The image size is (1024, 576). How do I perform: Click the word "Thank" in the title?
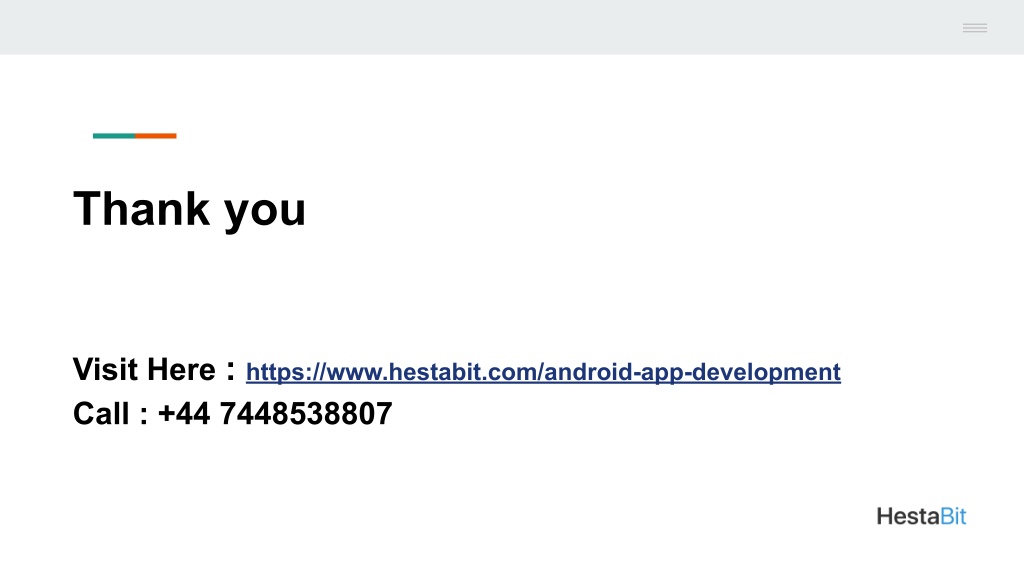pos(142,208)
